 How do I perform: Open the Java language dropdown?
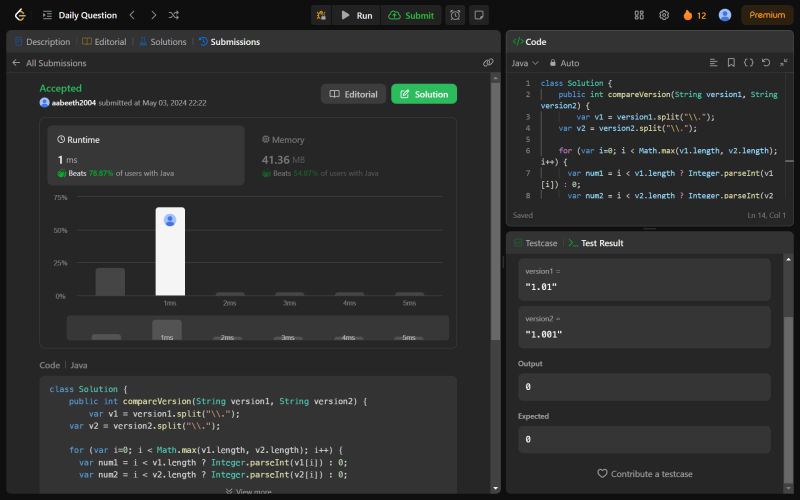(x=523, y=62)
